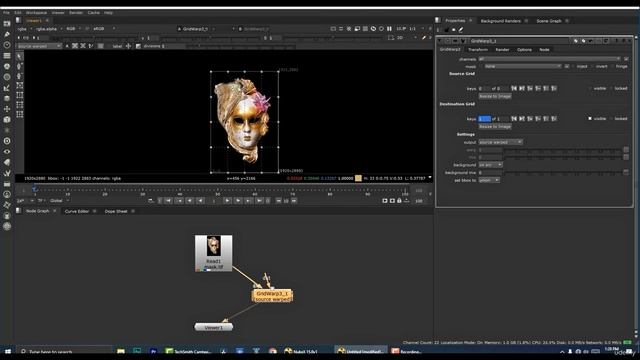Open the Color nodes toolbar menu

[x=7, y=66]
